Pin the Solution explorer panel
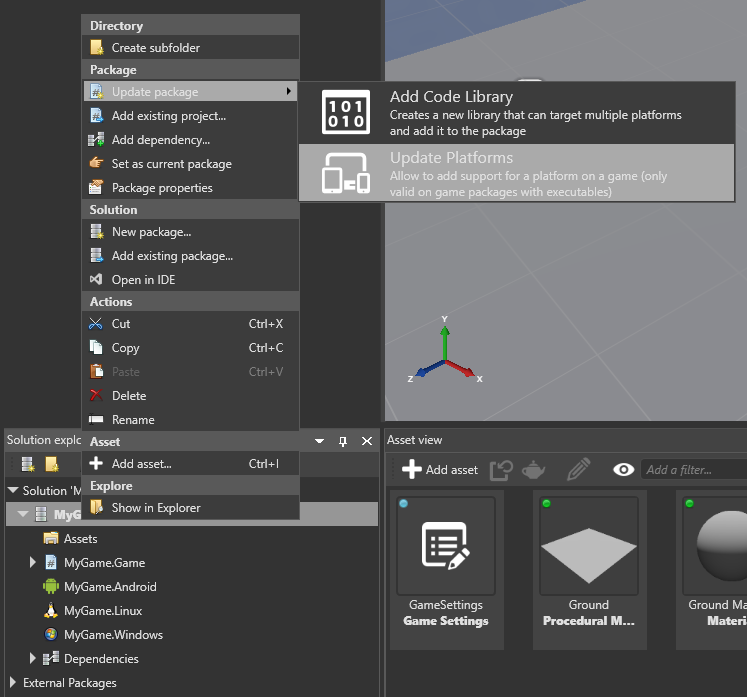 [x=343, y=441]
